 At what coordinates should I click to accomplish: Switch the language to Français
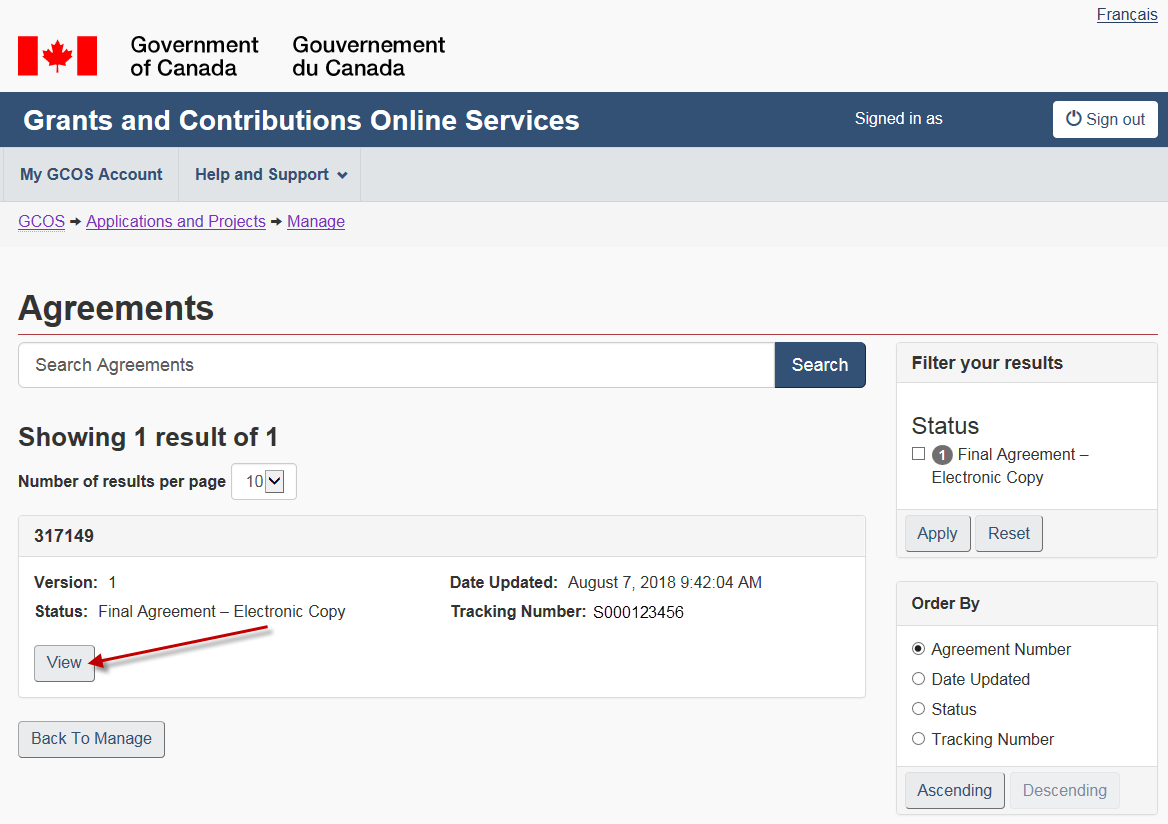[x=1126, y=15]
